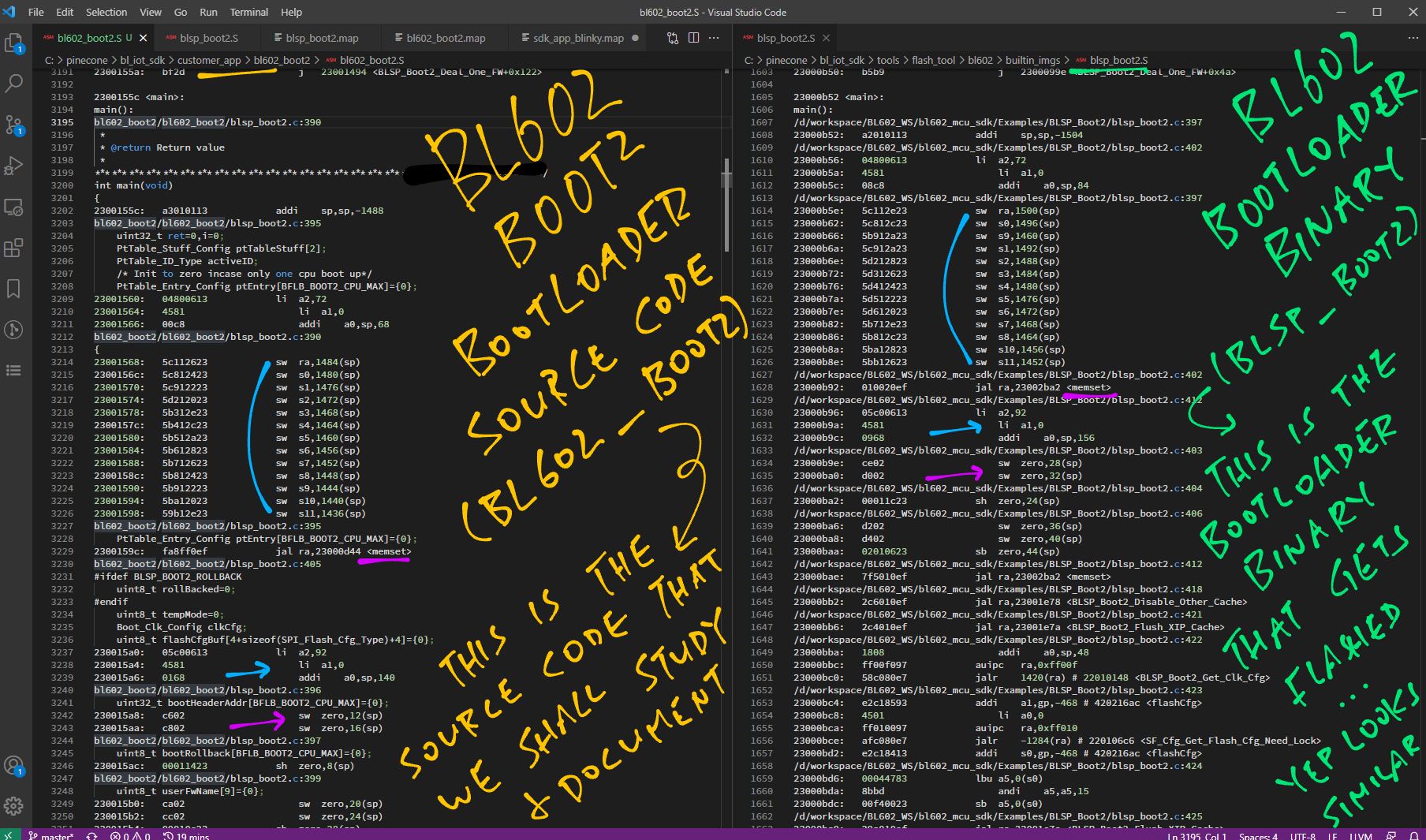
Task: Click the feedback icon in status bar
Action: point(1391,836)
